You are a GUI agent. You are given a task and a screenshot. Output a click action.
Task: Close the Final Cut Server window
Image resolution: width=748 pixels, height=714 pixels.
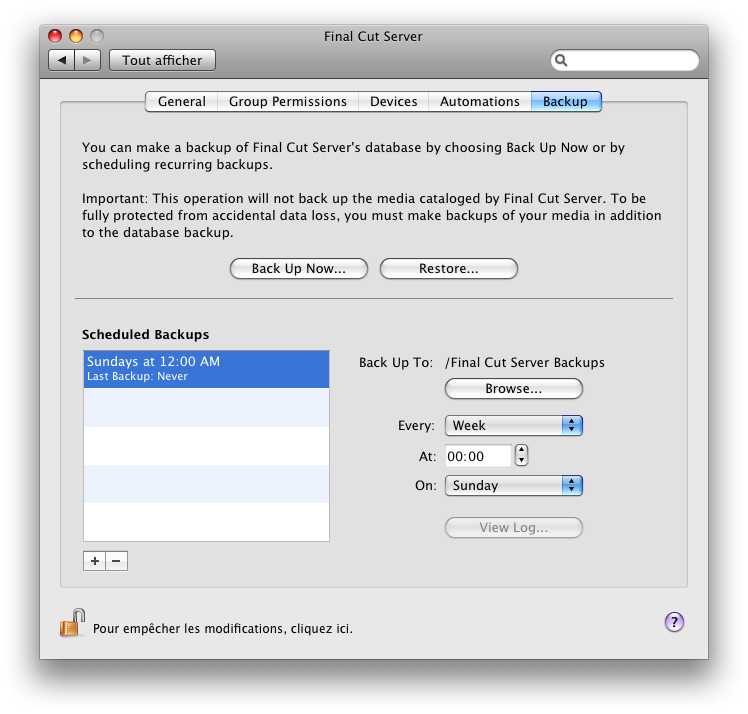(x=55, y=36)
